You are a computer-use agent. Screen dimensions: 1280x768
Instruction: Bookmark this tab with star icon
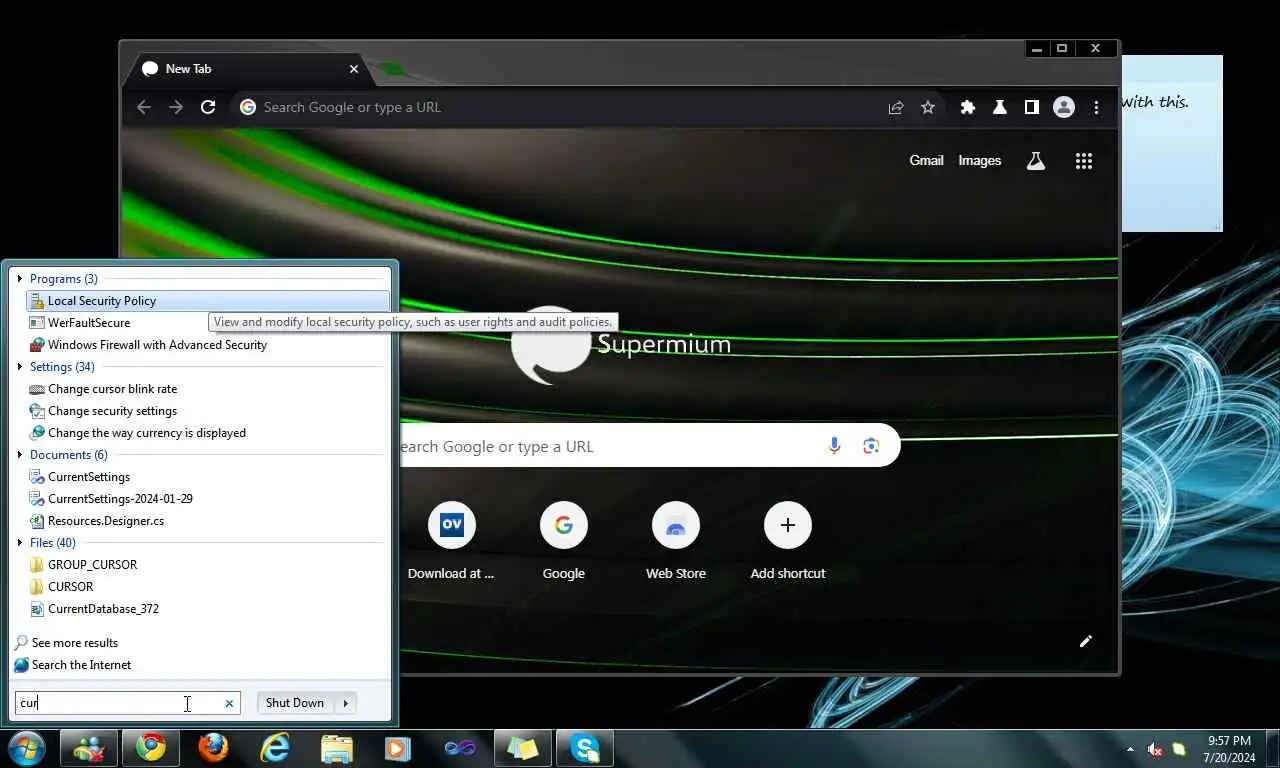pos(928,107)
